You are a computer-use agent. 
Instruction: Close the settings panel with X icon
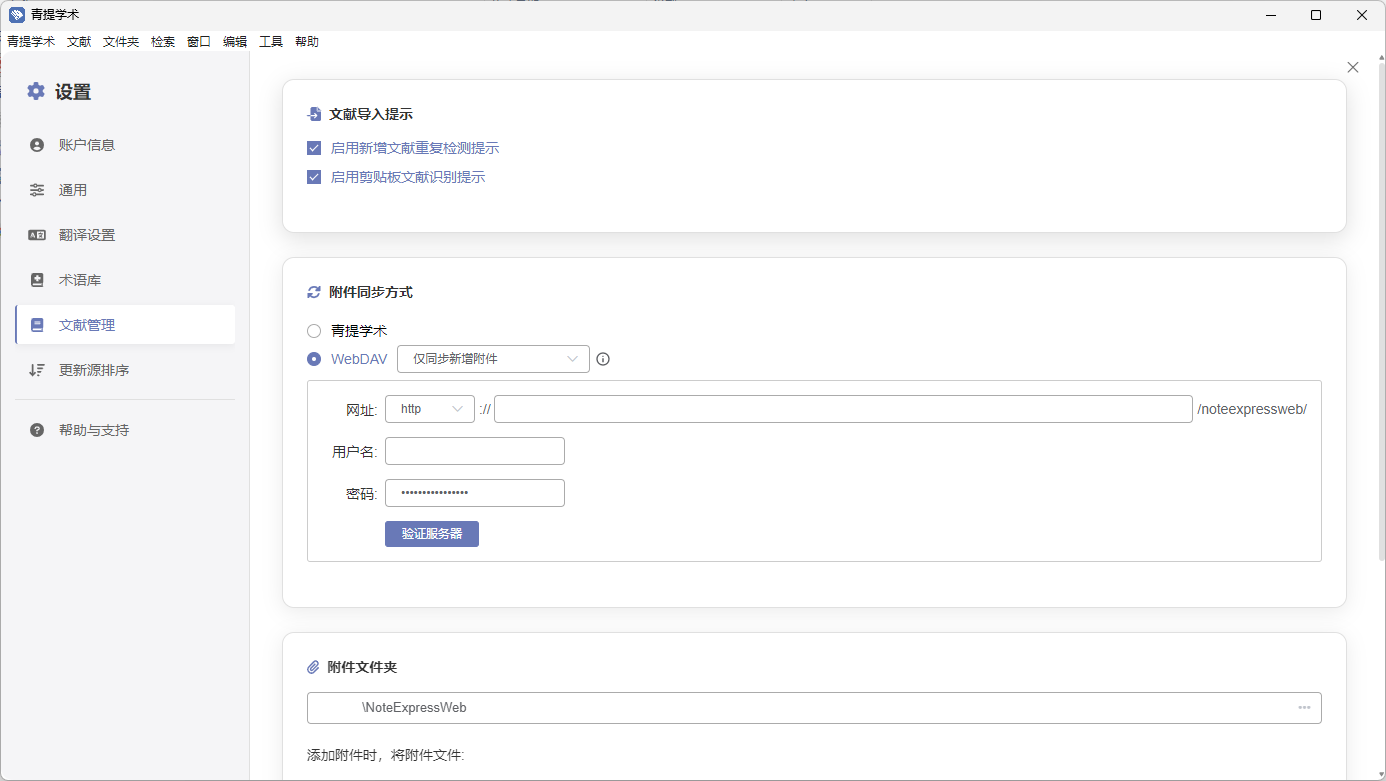pyautogui.click(x=1353, y=67)
